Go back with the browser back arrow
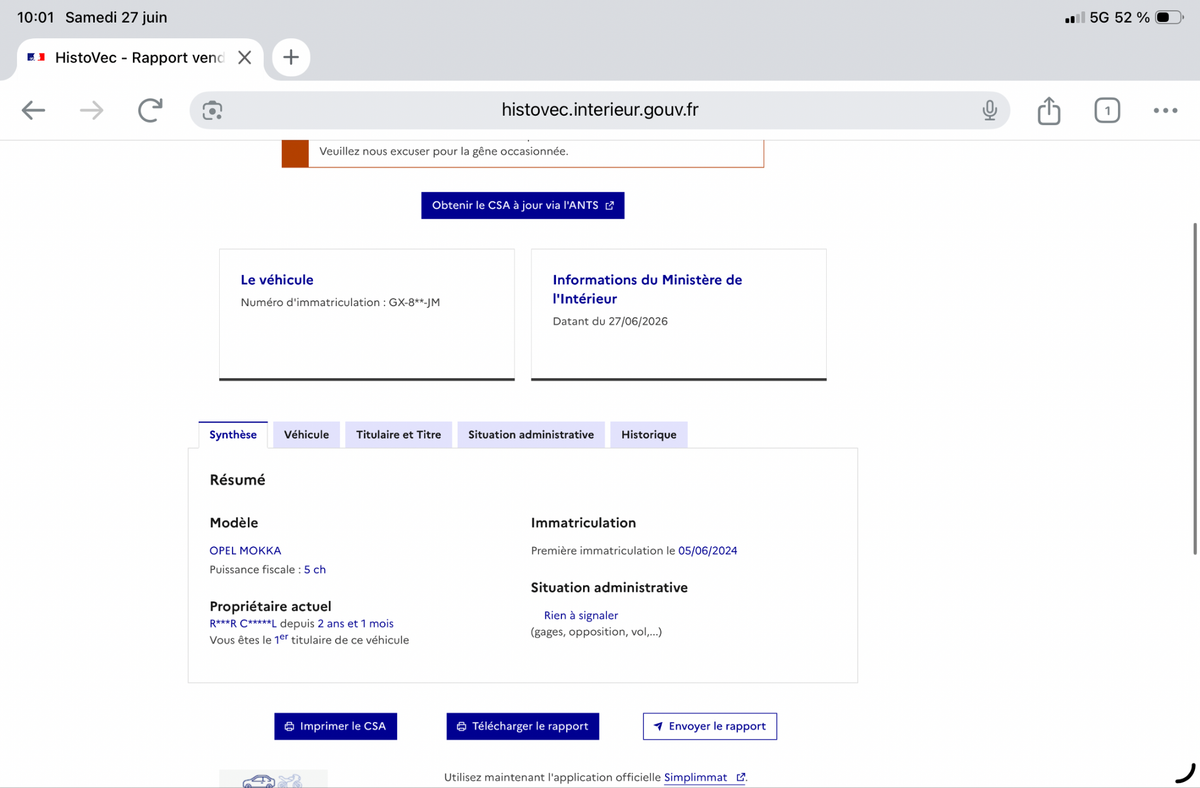 (x=33, y=110)
